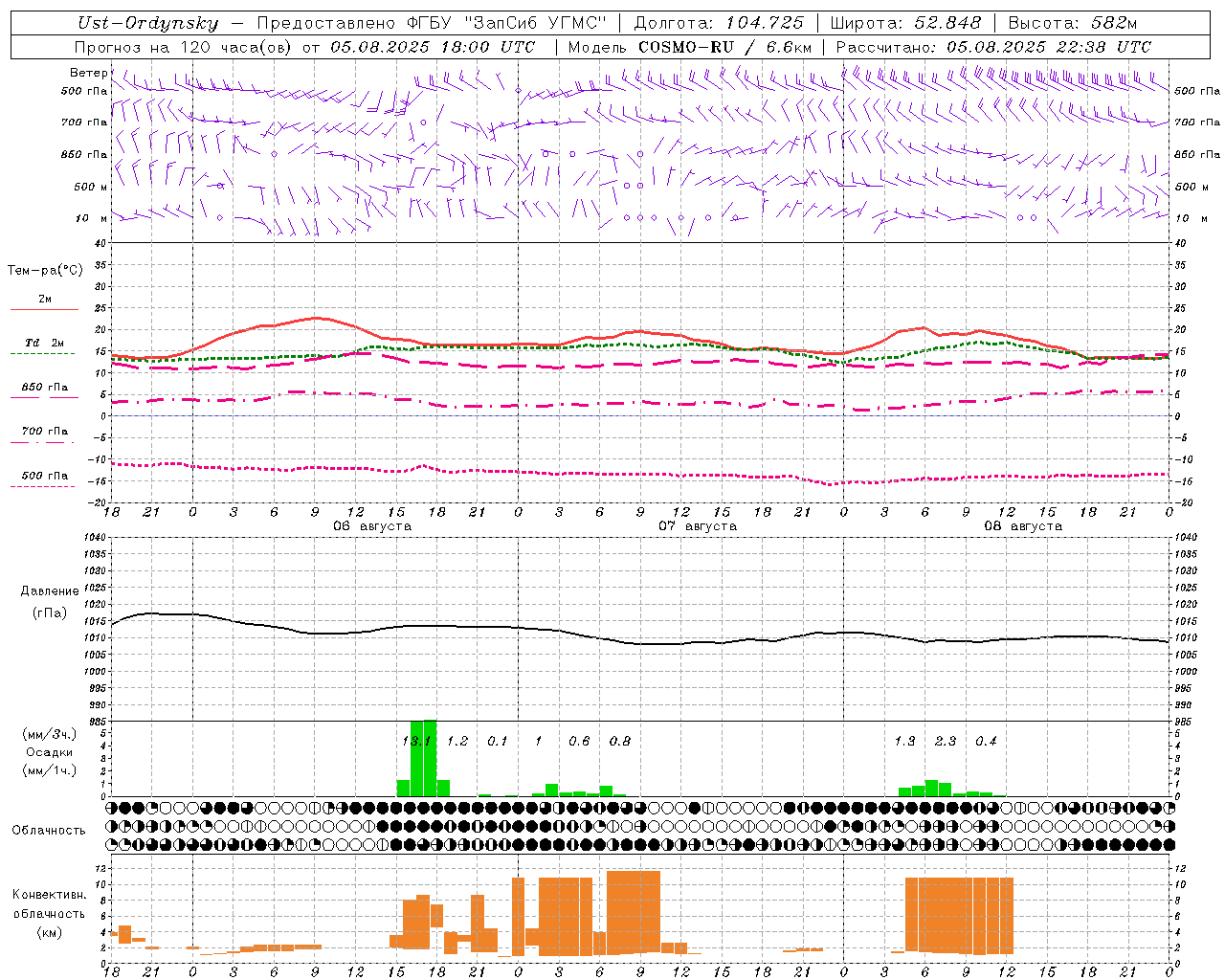Click the (км) unit under convective cloud label
The width and height of the screenshot is (1225, 980).
click(x=50, y=932)
